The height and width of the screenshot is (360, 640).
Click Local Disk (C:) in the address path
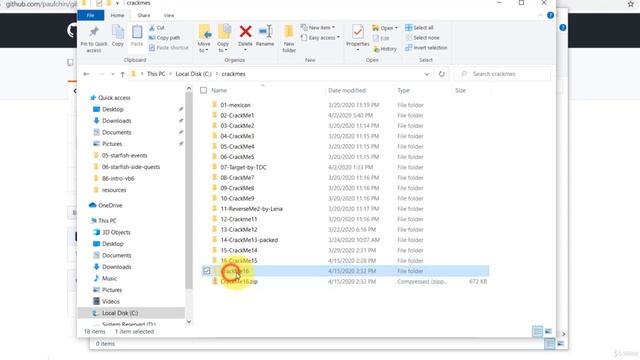[193, 74]
